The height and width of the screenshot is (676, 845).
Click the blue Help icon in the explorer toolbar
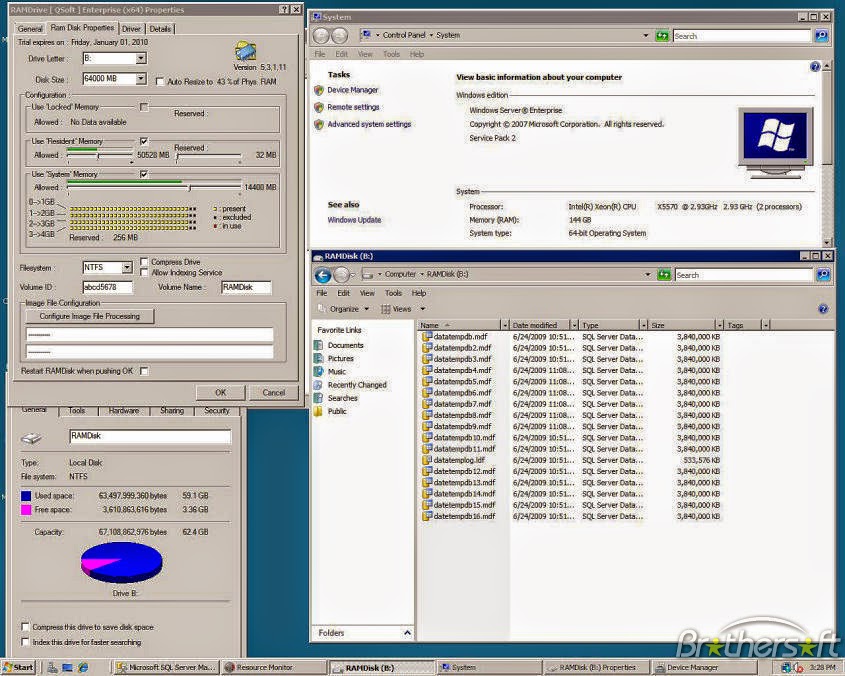tap(821, 307)
